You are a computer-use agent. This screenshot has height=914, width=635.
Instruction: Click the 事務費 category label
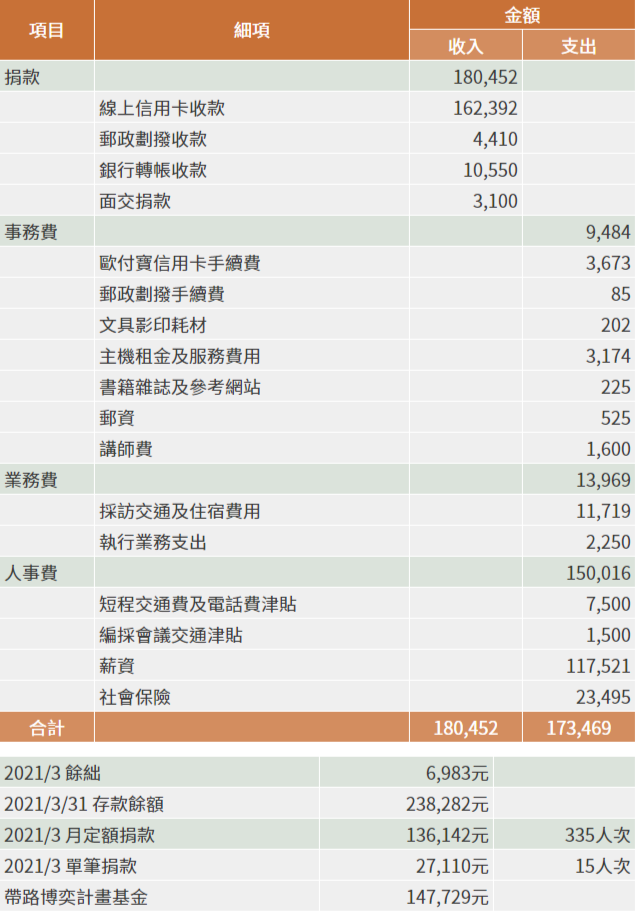tap(31, 232)
